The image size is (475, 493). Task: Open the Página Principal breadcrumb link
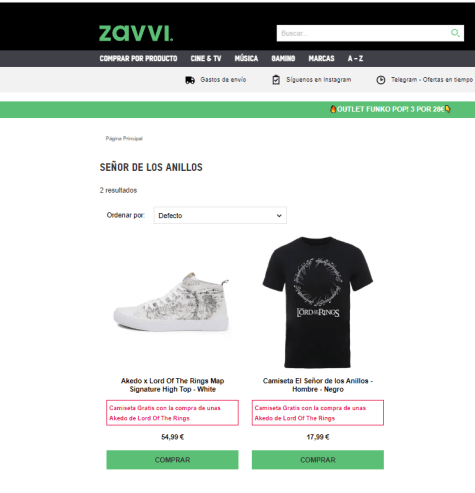coord(124,138)
